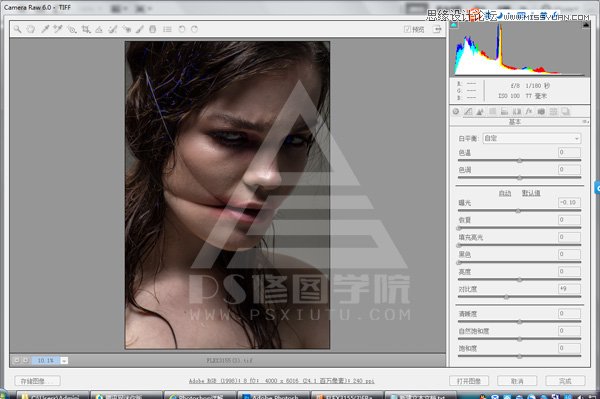
Task: Adjust the 对比度 contrast slider
Action: 507,297
